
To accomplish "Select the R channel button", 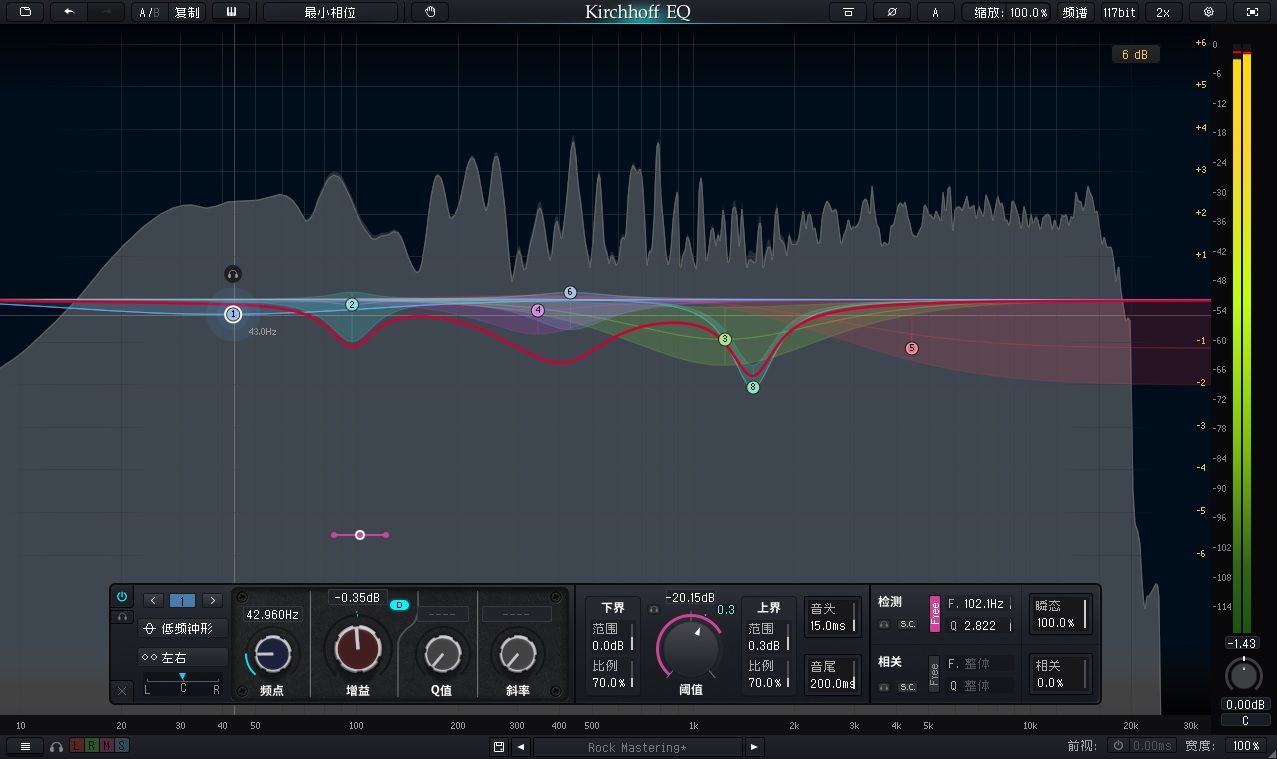I will (x=92, y=746).
